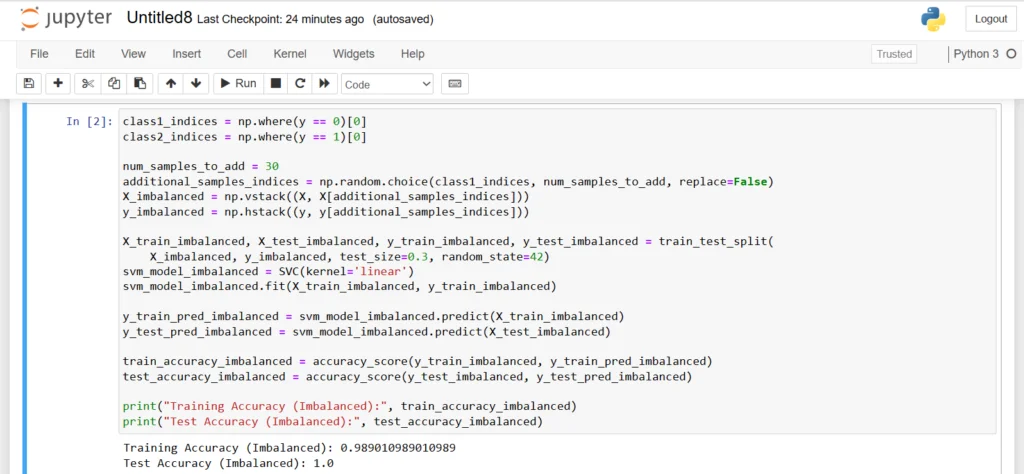Click the Last Checkpoint text
This screenshot has width=1024, height=474.
coord(280,20)
